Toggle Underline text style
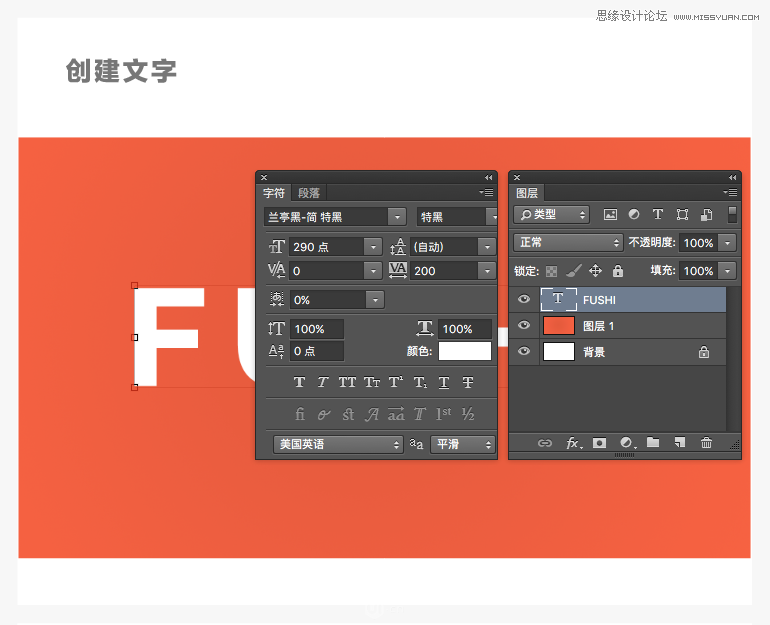Screen dimensions: 770x625 pos(444,382)
